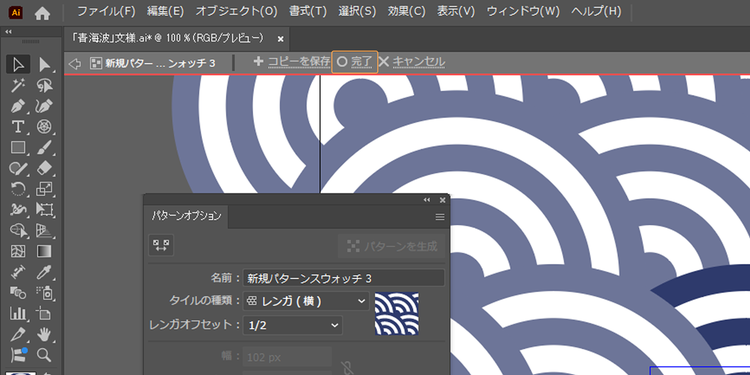Screen dimensions: 750x375
Task: Pick the Mesh tool
Action: 18,251
